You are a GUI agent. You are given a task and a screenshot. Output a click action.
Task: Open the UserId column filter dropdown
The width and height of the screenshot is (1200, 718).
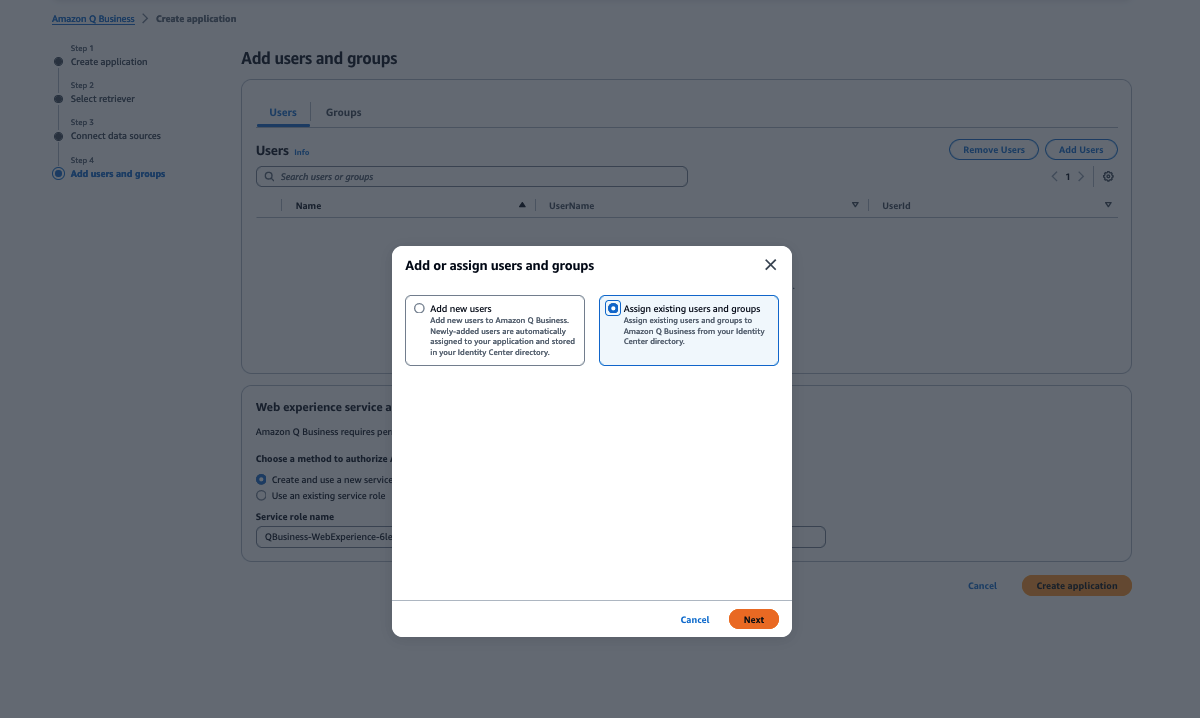point(1108,204)
